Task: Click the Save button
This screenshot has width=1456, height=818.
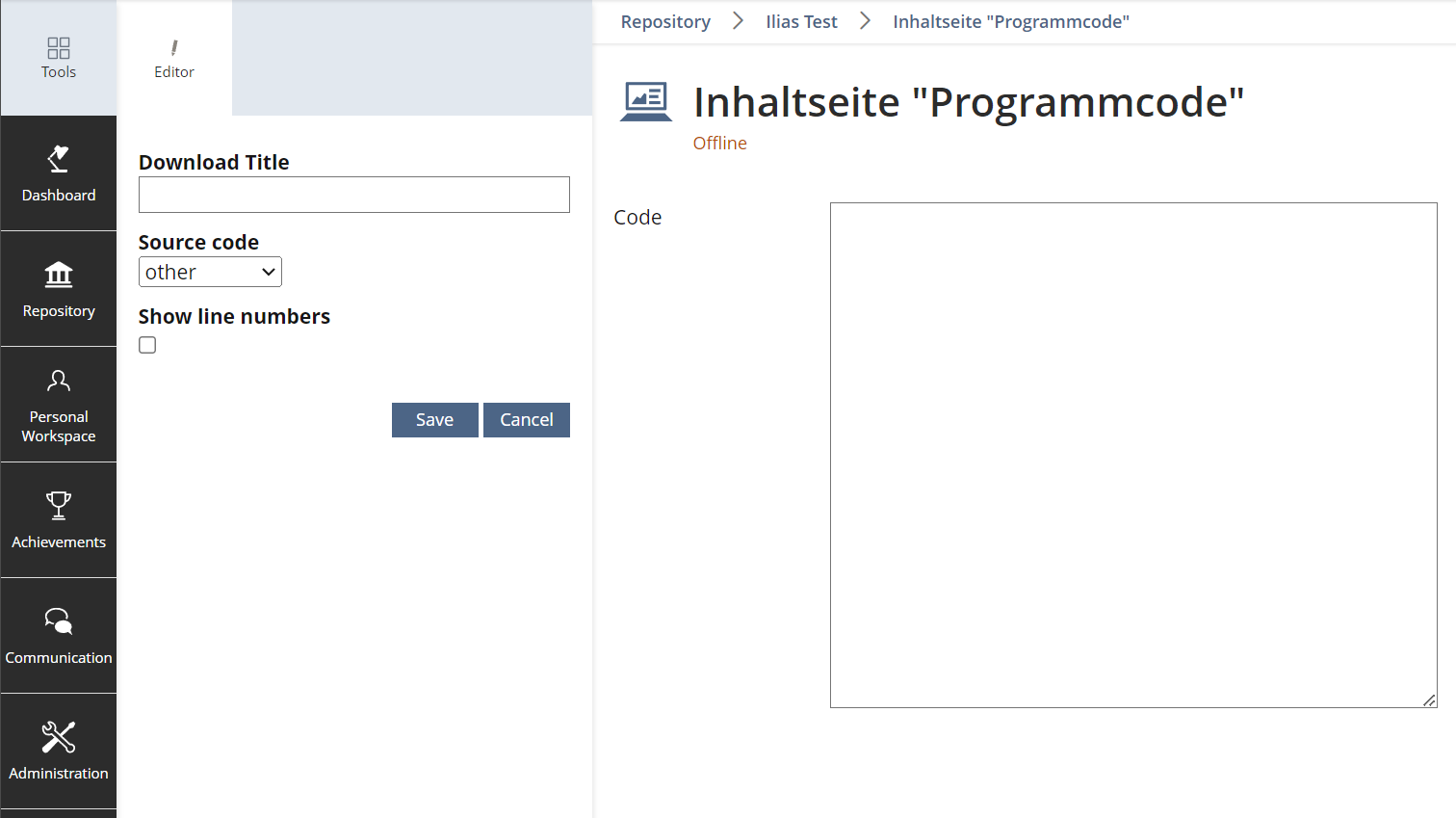Action: click(x=434, y=420)
